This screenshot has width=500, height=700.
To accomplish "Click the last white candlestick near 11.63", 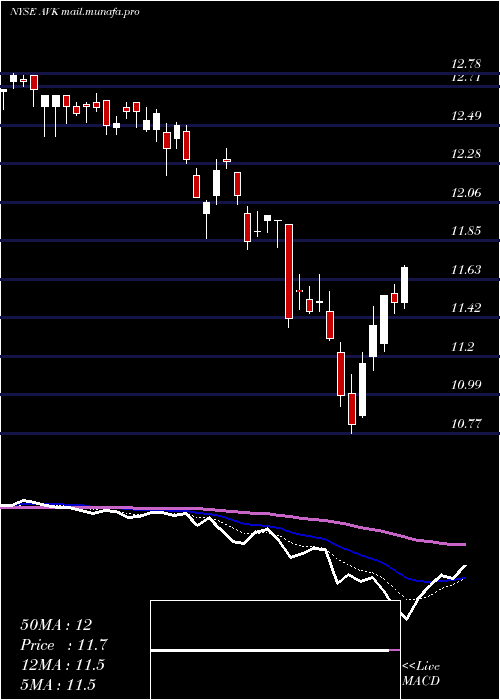I will (404, 285).
